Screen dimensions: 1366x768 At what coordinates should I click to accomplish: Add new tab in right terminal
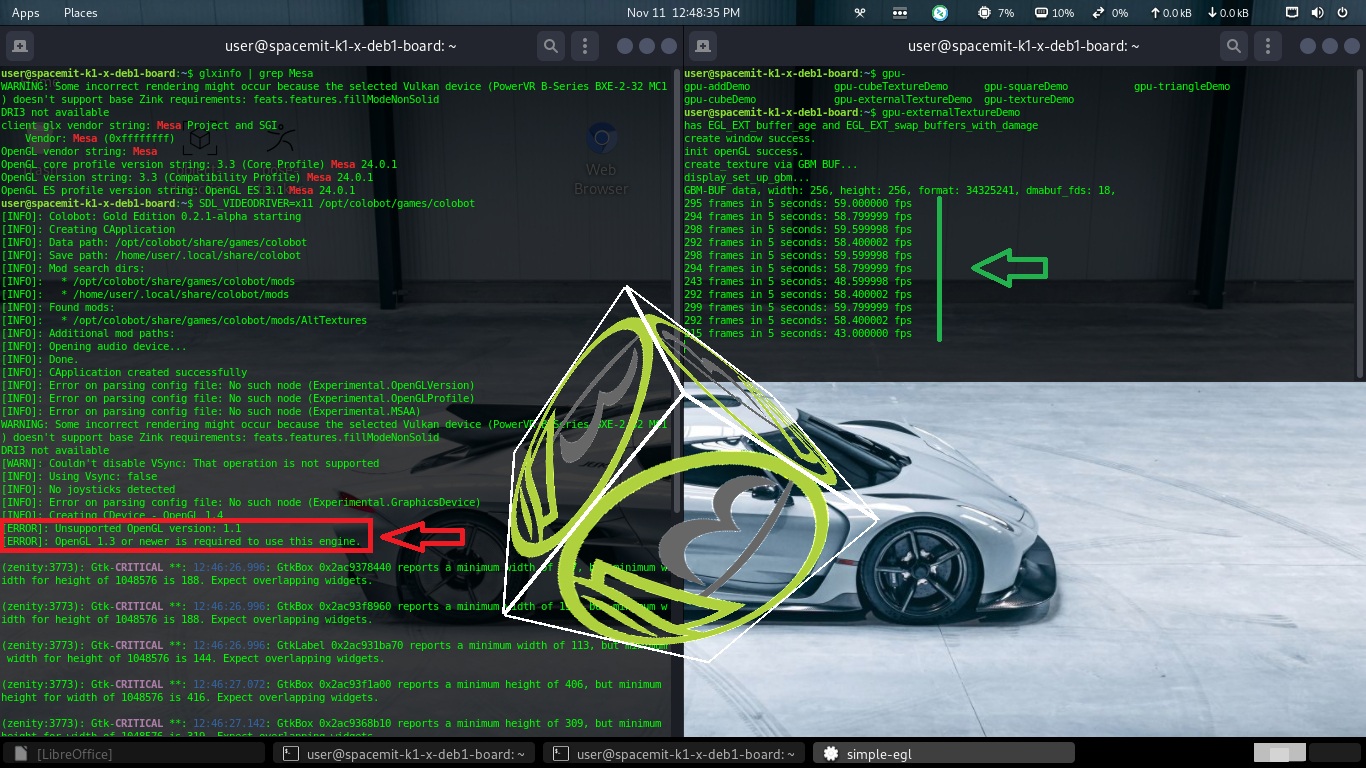[703, 46]
